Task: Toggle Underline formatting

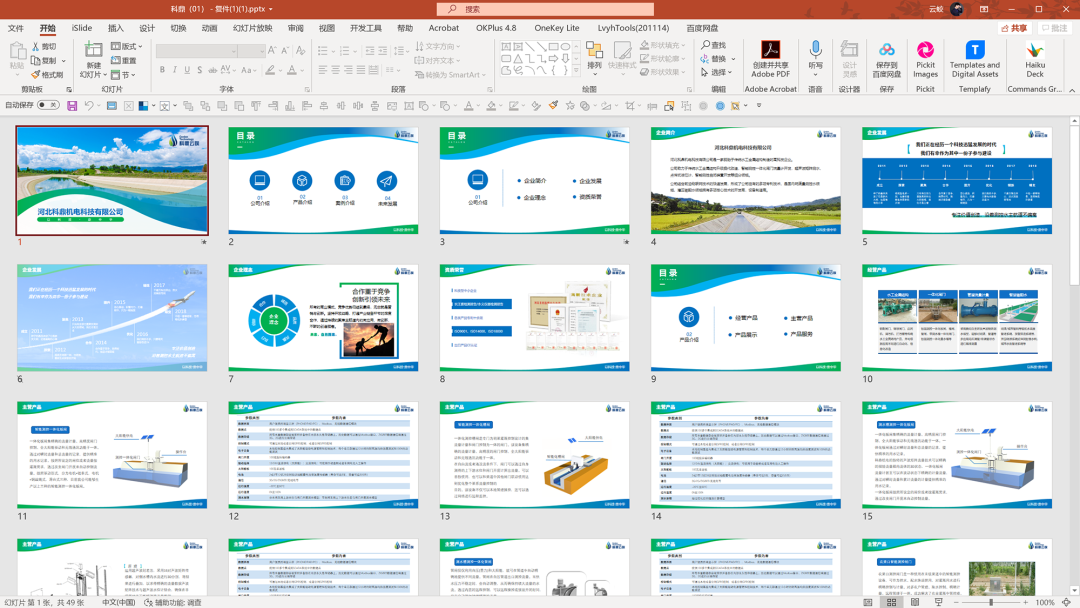Action: pyautogui.click(x=187, y=70)
